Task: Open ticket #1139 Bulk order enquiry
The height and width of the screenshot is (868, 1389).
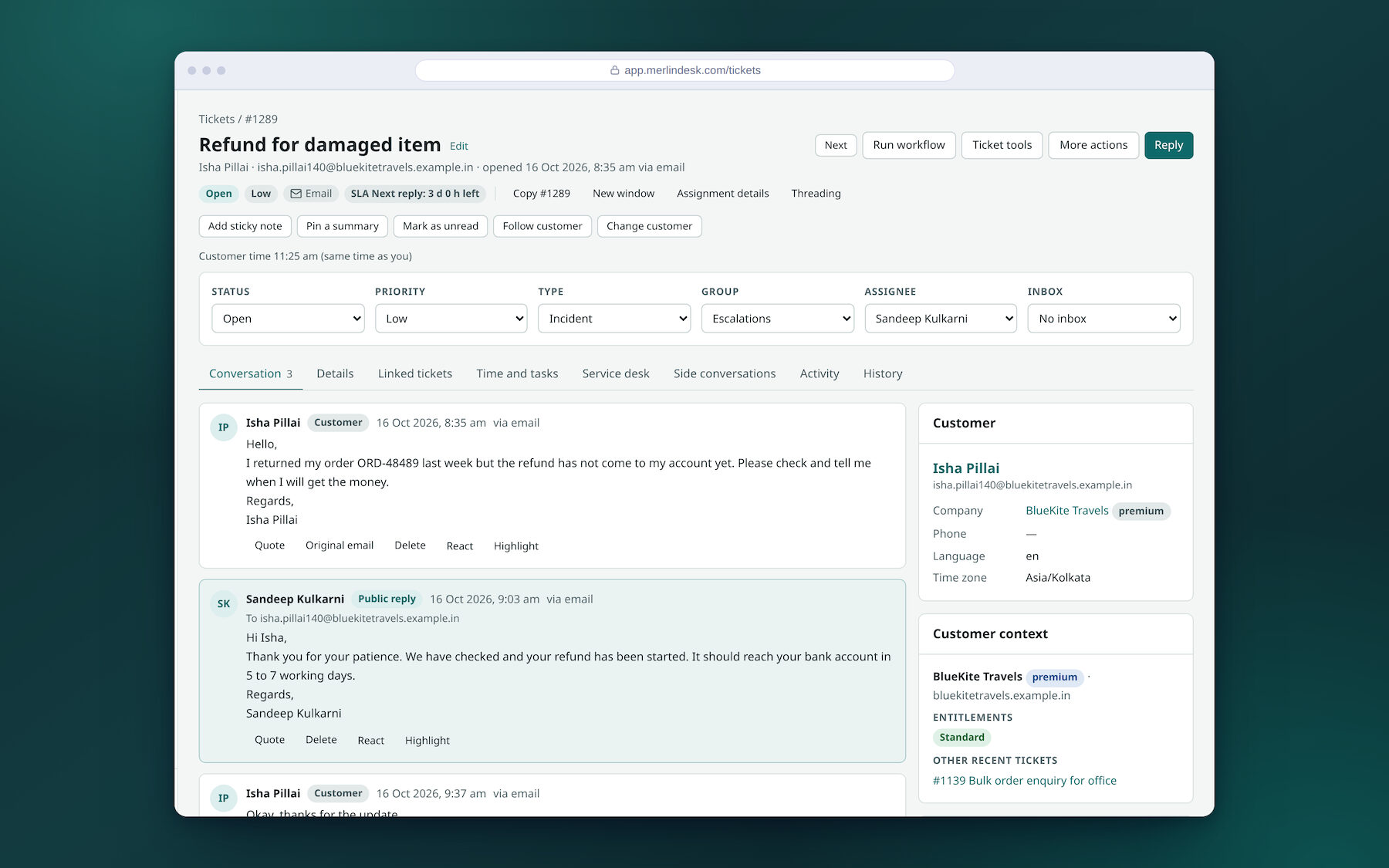Action: tap(1025, 781)
